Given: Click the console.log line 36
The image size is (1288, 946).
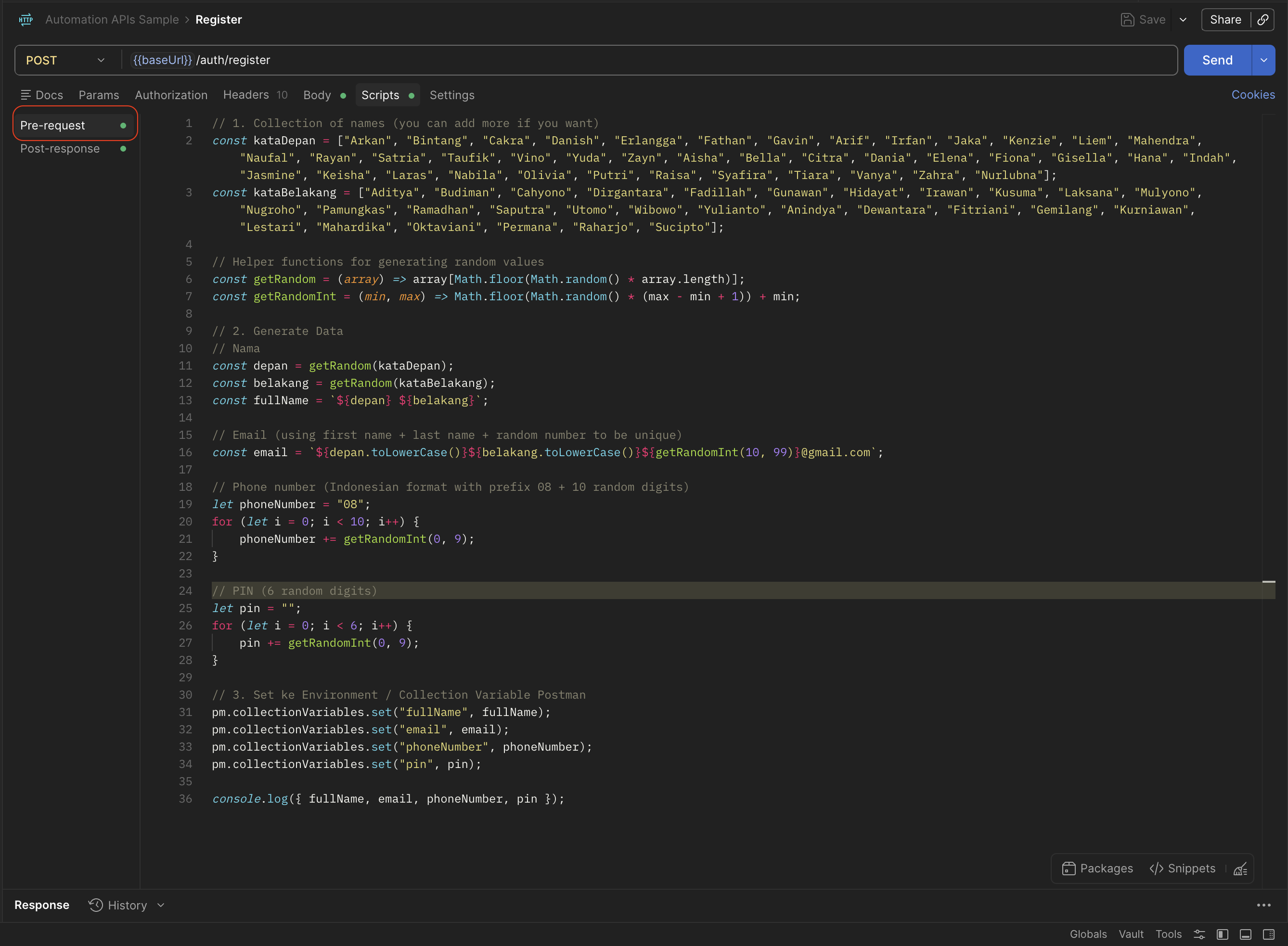Looking at the screenshot, I should pyautogui.click(x=388, y=799).
